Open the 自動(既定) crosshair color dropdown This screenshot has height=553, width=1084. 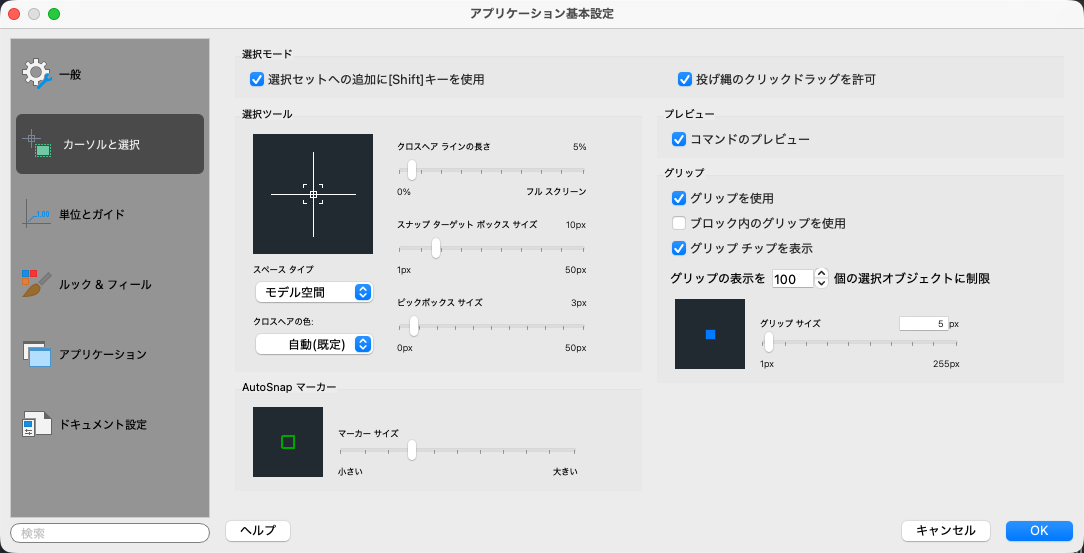314,344
